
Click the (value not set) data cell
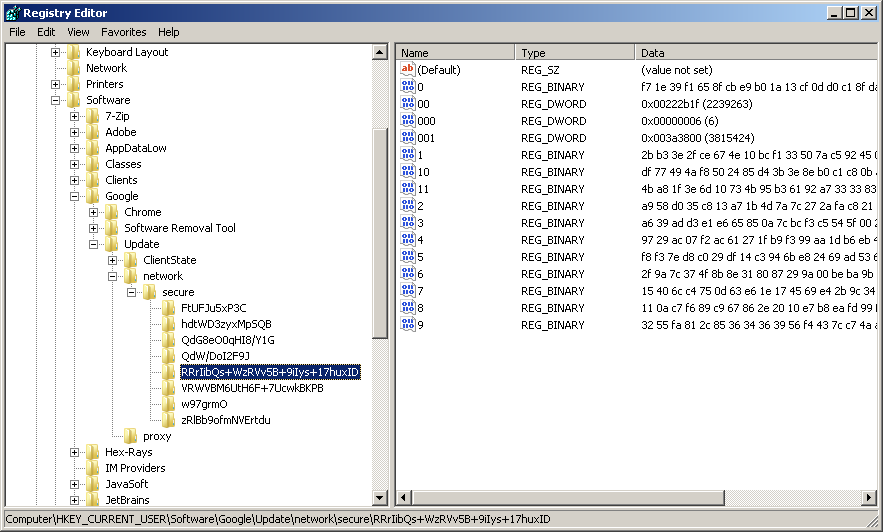point(676,70)
